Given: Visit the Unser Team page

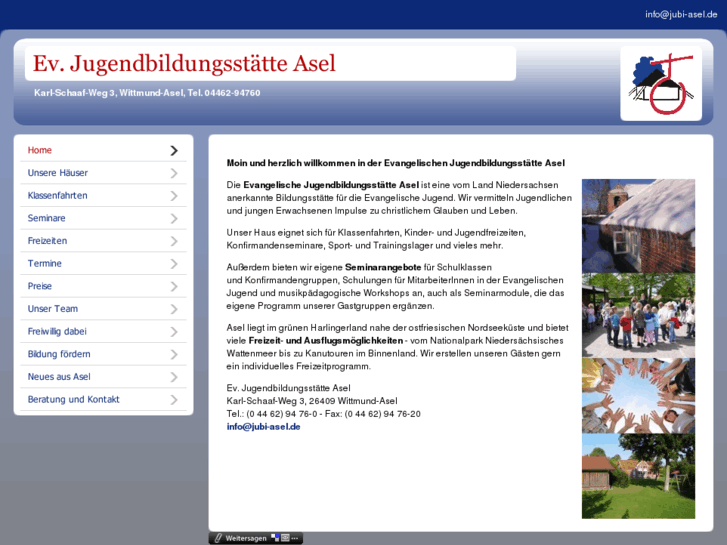Looking at the screenshot, I should (x=103, y=309).
